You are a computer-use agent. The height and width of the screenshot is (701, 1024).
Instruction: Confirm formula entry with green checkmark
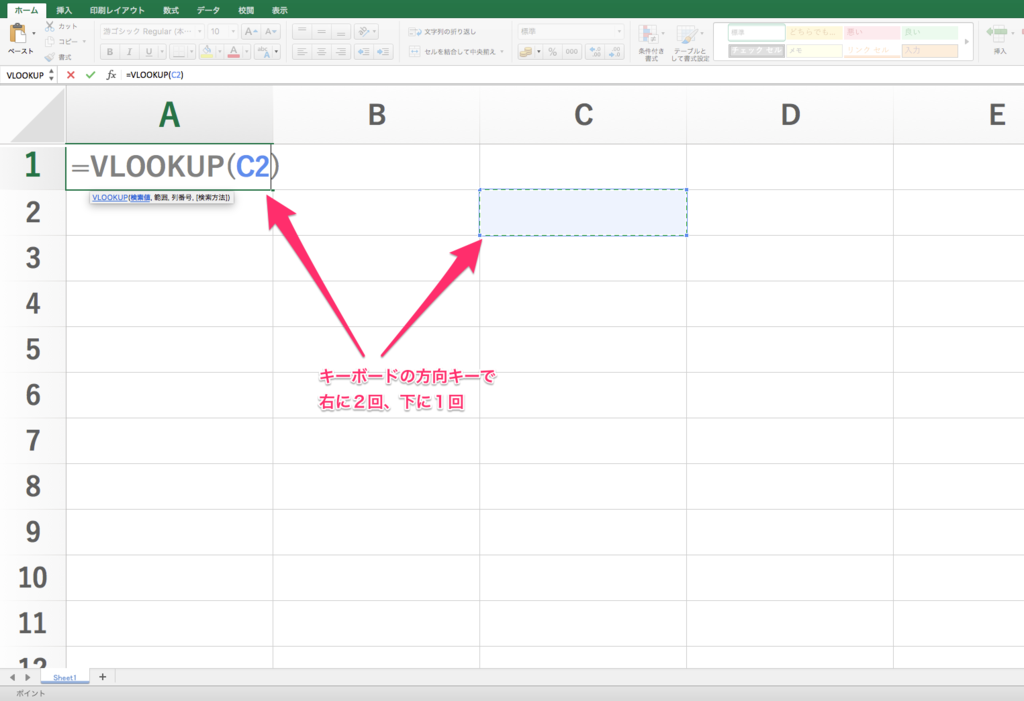(x=90, y=75)
